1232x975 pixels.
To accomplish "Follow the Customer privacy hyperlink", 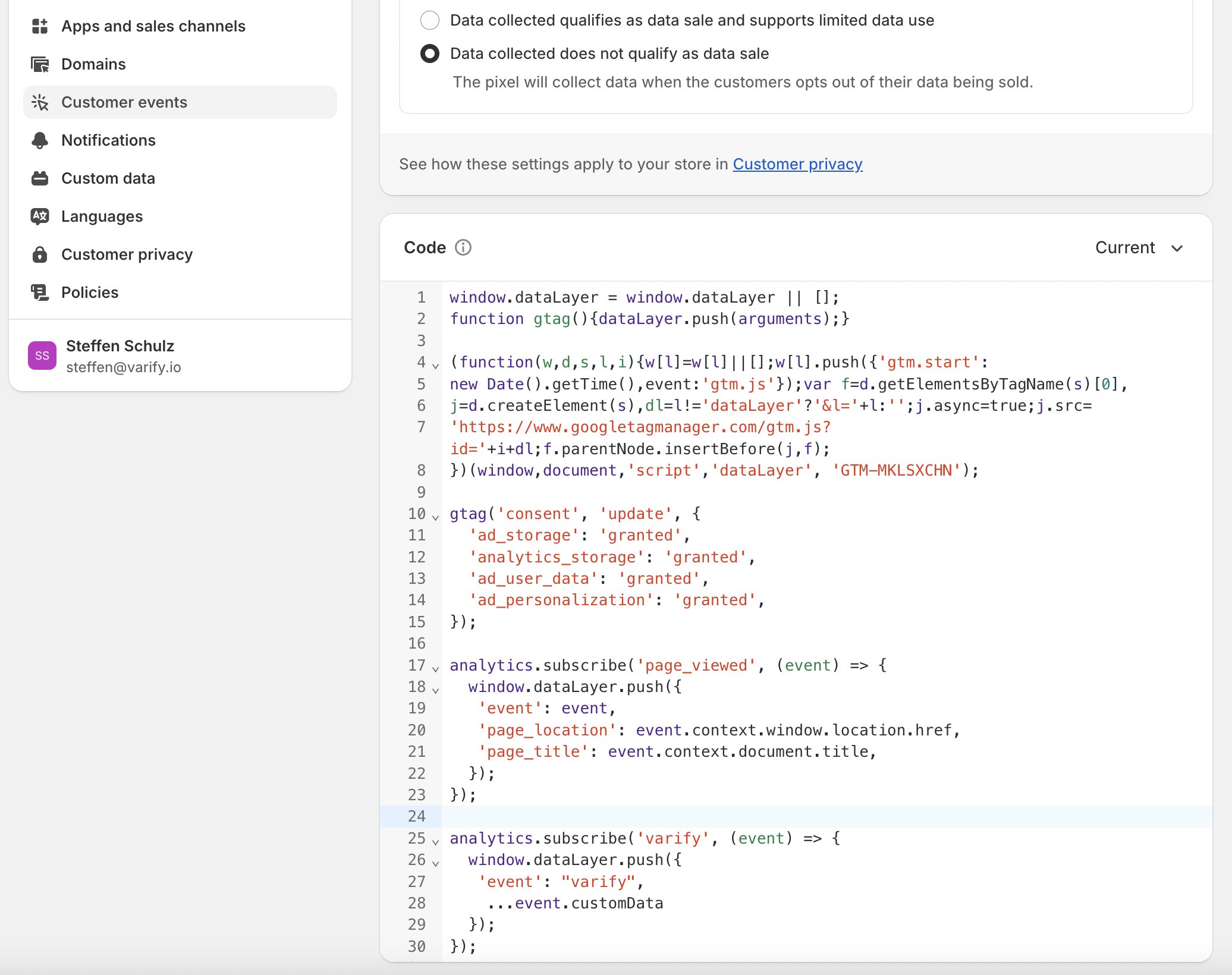I will tap(797, 164).
